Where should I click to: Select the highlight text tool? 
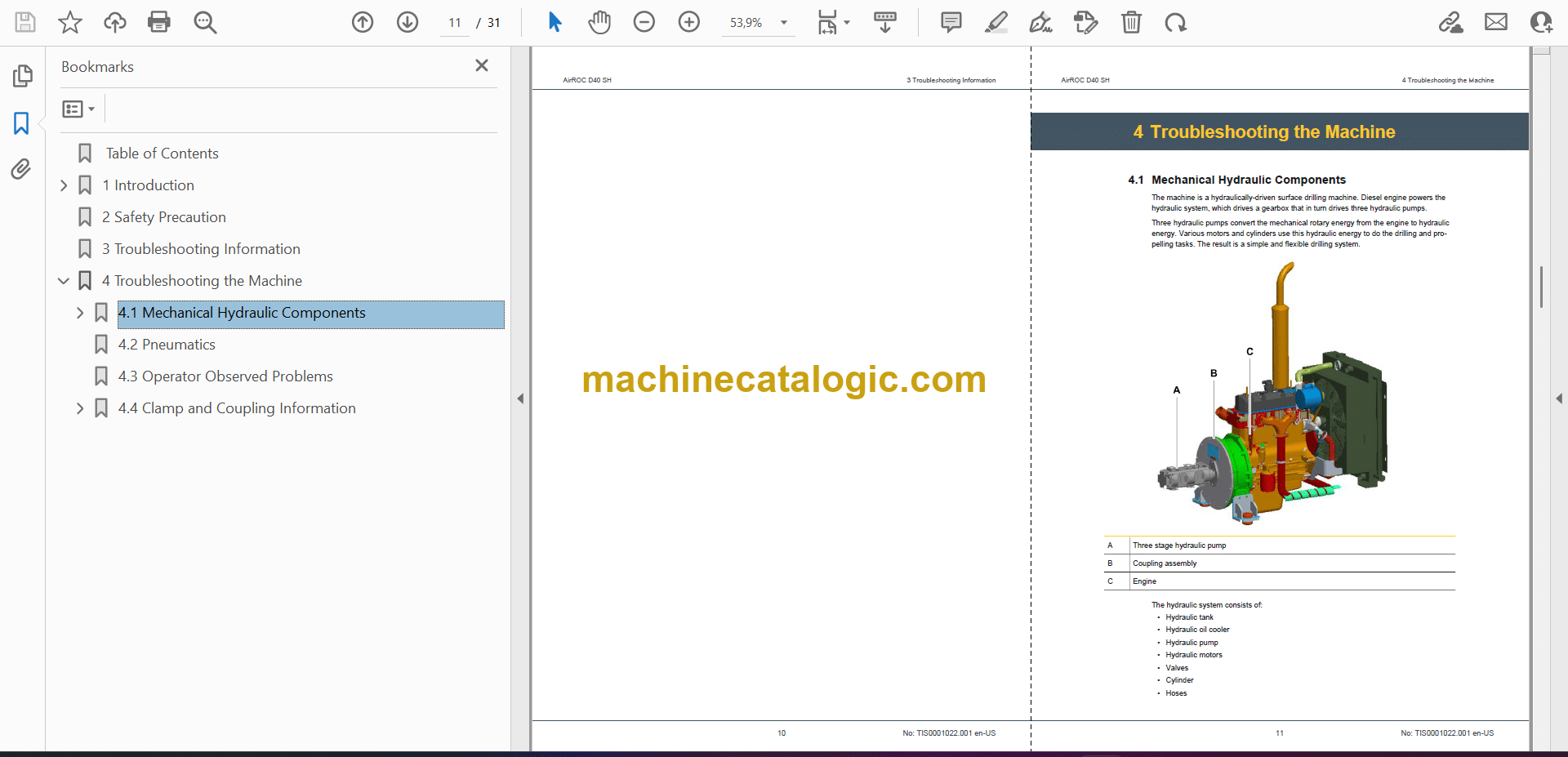click(x=996, y=22)
